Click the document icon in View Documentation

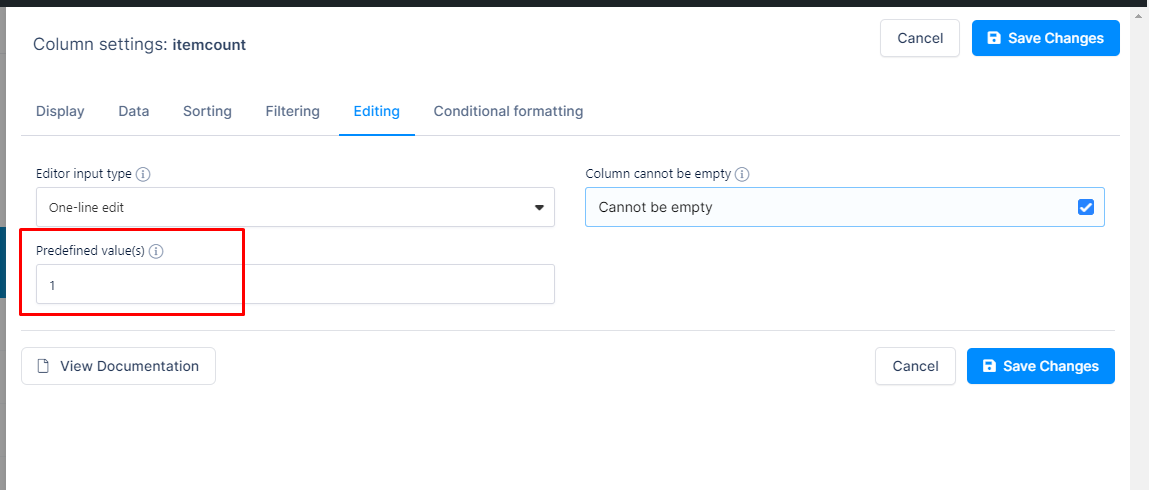click(x=43, y=366)
